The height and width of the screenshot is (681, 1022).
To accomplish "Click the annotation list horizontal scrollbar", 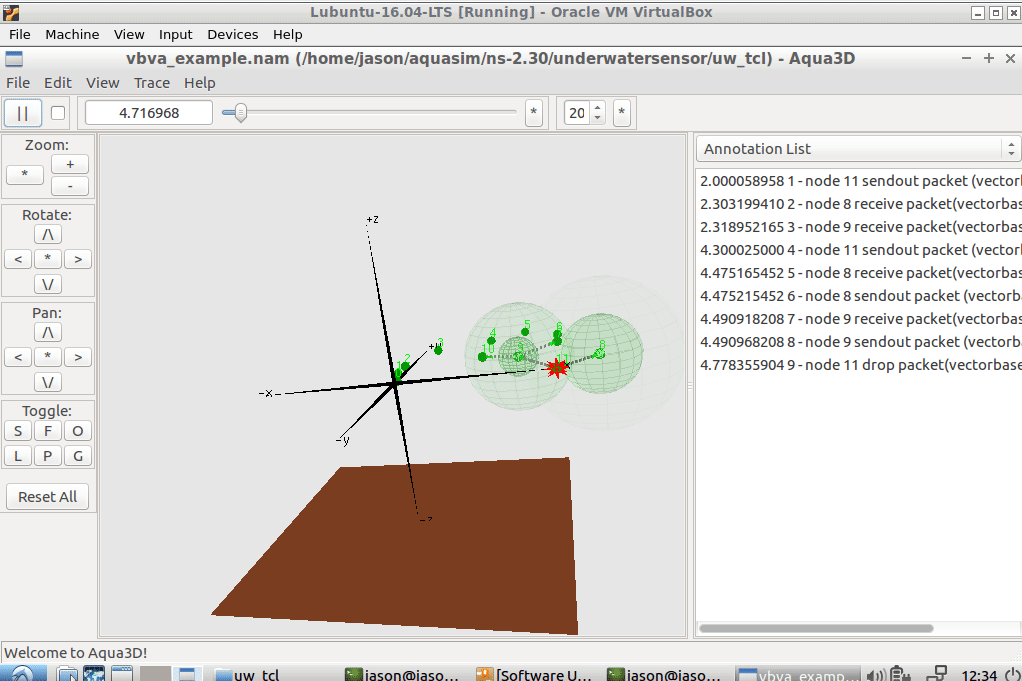I will point(816,628).
